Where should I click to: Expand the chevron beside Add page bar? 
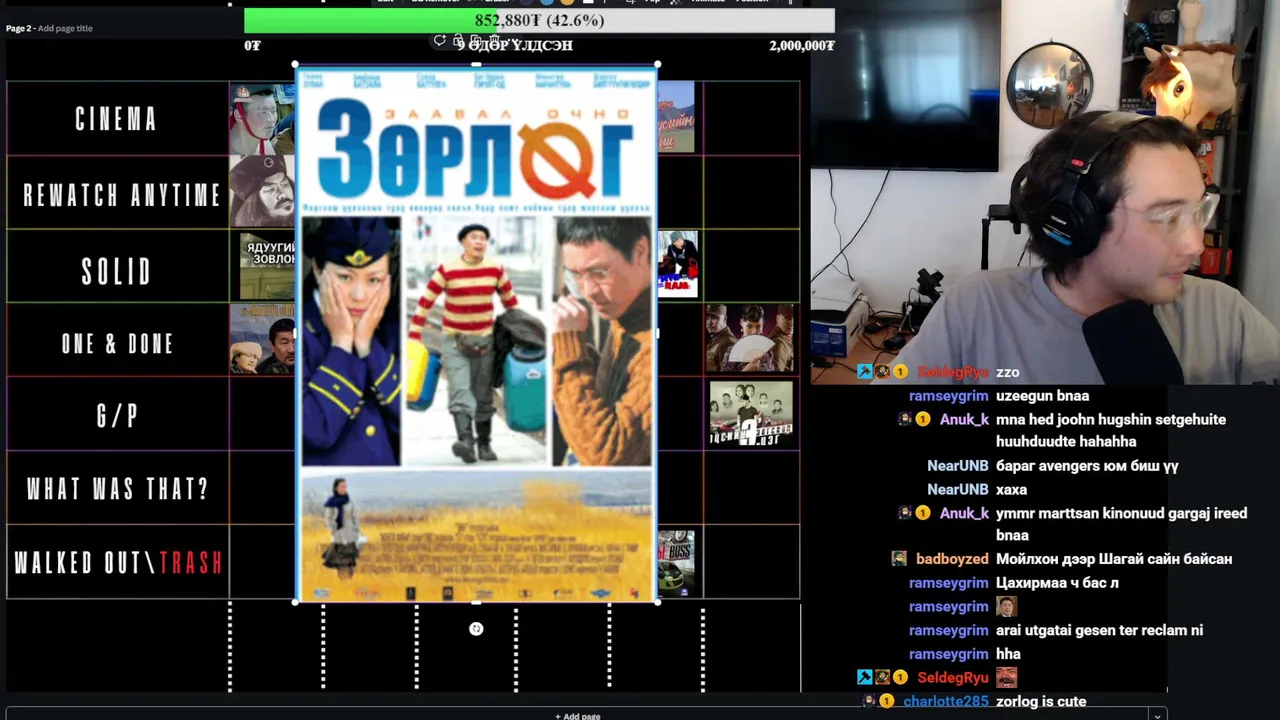pos(1157,715)
